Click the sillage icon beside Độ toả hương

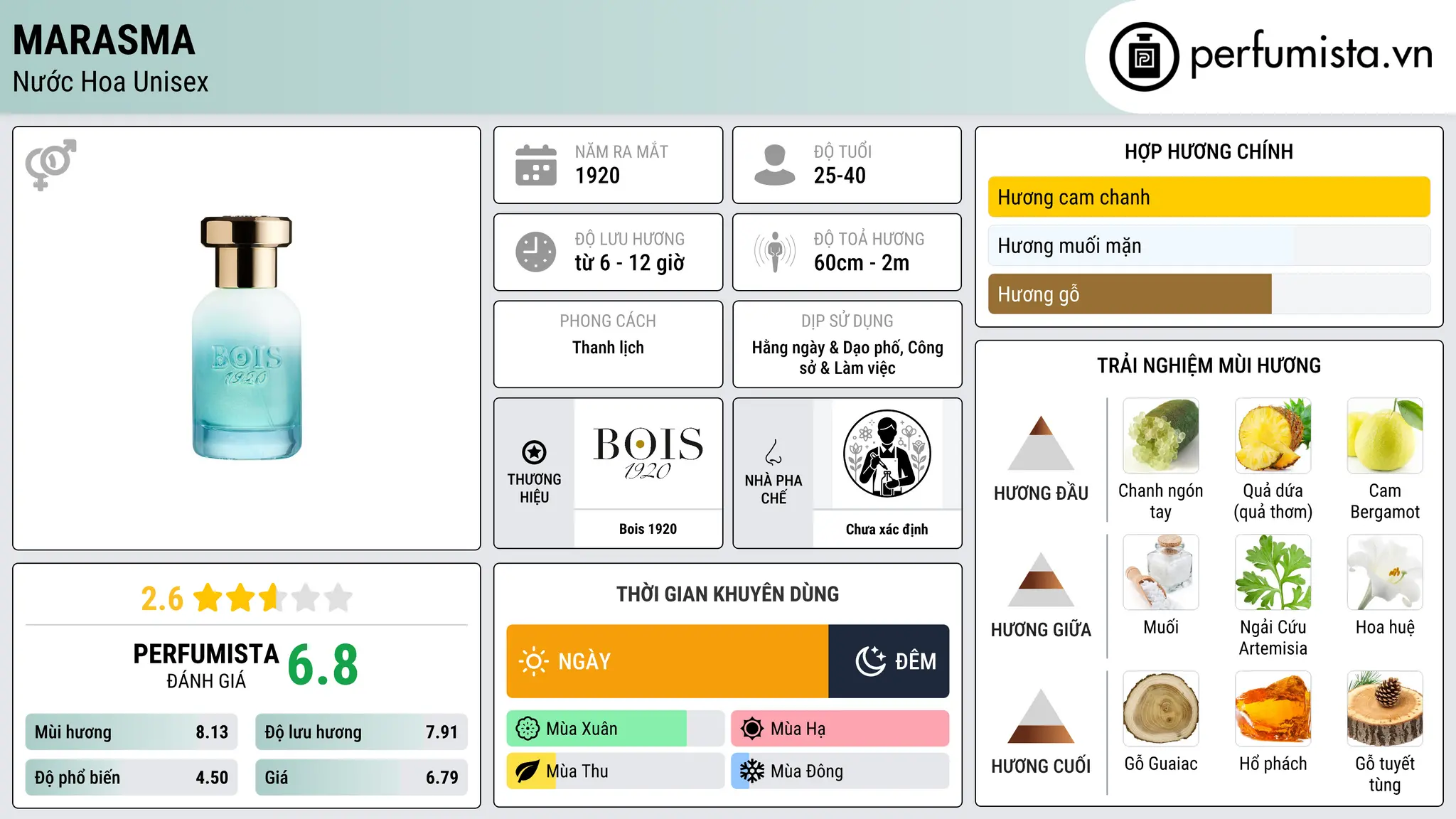pyautogui.click(x=774, y=252)
